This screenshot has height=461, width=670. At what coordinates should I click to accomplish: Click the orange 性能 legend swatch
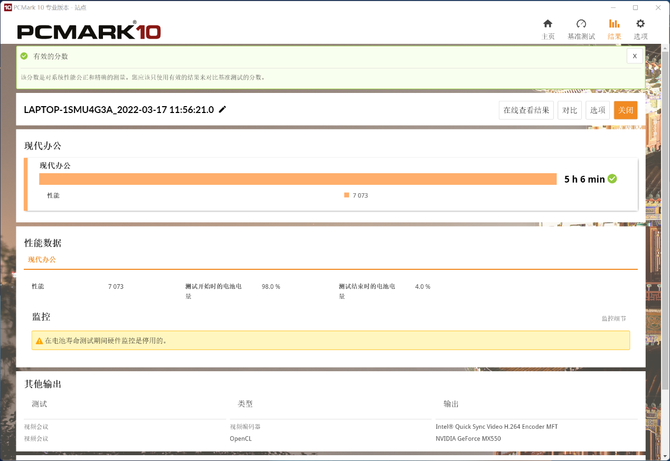(346, 195)
